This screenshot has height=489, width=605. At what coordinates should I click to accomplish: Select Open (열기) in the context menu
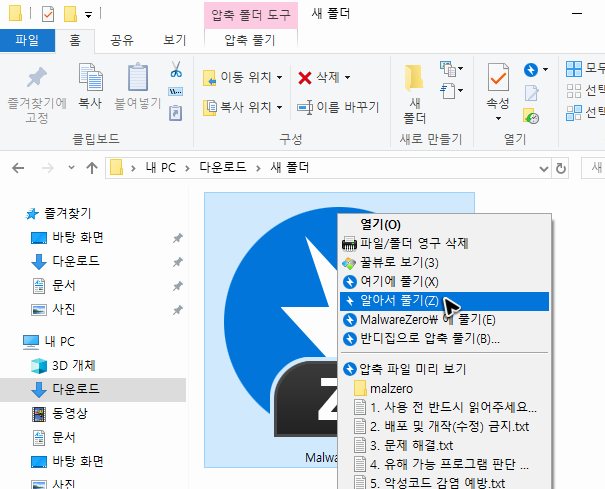pos(444,225)
